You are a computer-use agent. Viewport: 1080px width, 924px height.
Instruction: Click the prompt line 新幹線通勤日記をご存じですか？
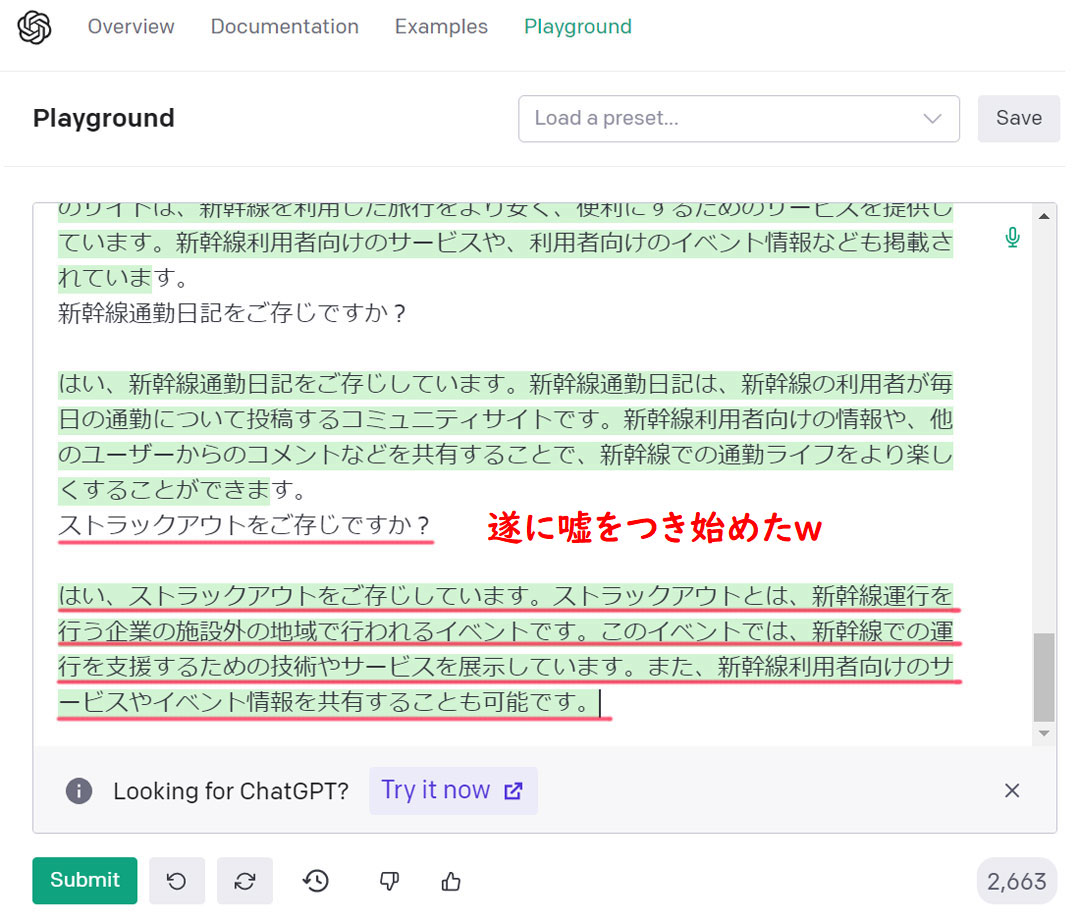click(x=233, y=313)
